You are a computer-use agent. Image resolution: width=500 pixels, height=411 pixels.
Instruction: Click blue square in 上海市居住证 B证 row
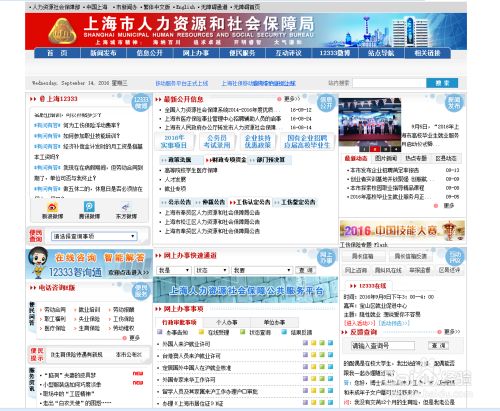click(330, 403)
